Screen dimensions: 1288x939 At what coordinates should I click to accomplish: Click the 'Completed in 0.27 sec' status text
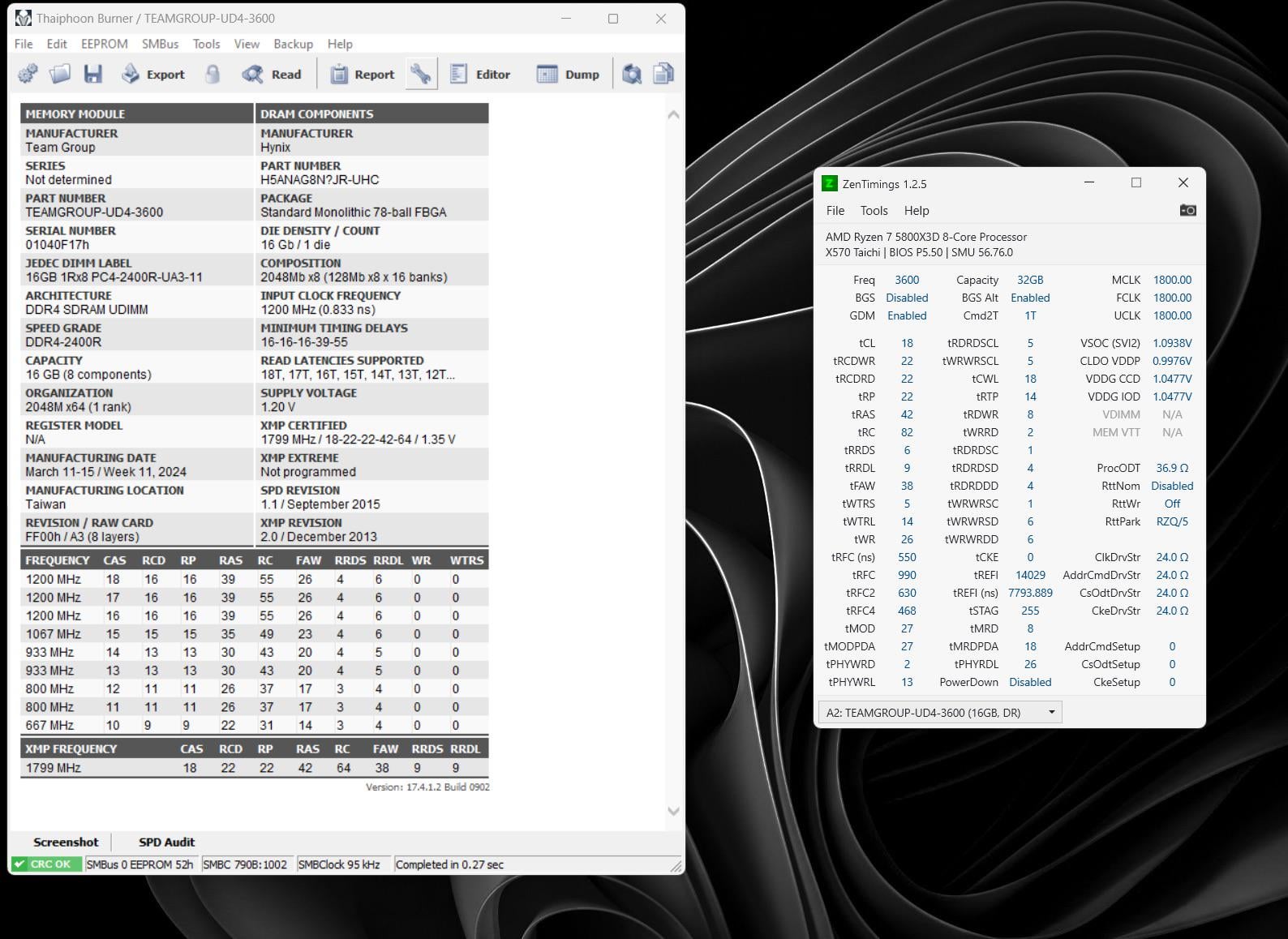tap(449, 864)
